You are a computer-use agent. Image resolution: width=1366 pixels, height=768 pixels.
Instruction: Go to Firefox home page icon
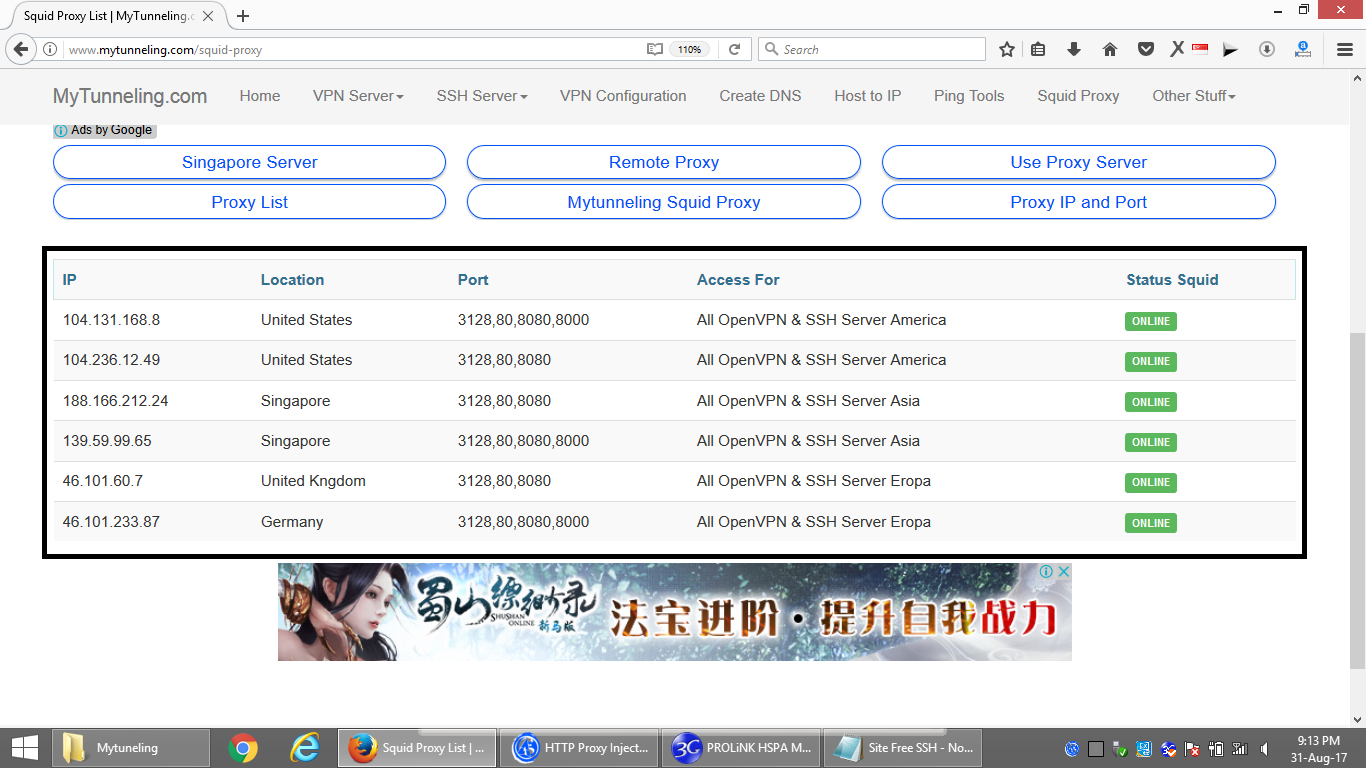[1110, 49]
